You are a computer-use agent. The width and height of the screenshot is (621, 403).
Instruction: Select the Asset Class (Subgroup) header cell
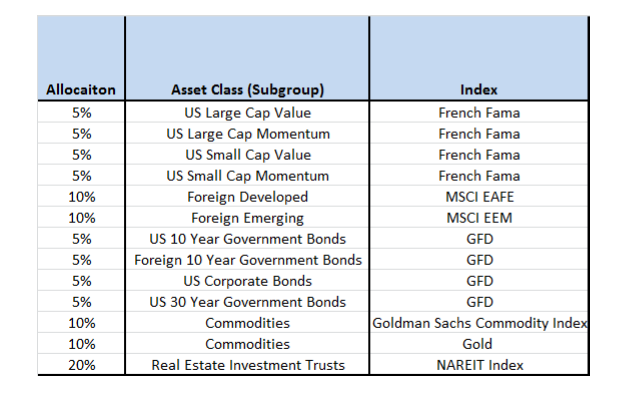click(248, 91)
